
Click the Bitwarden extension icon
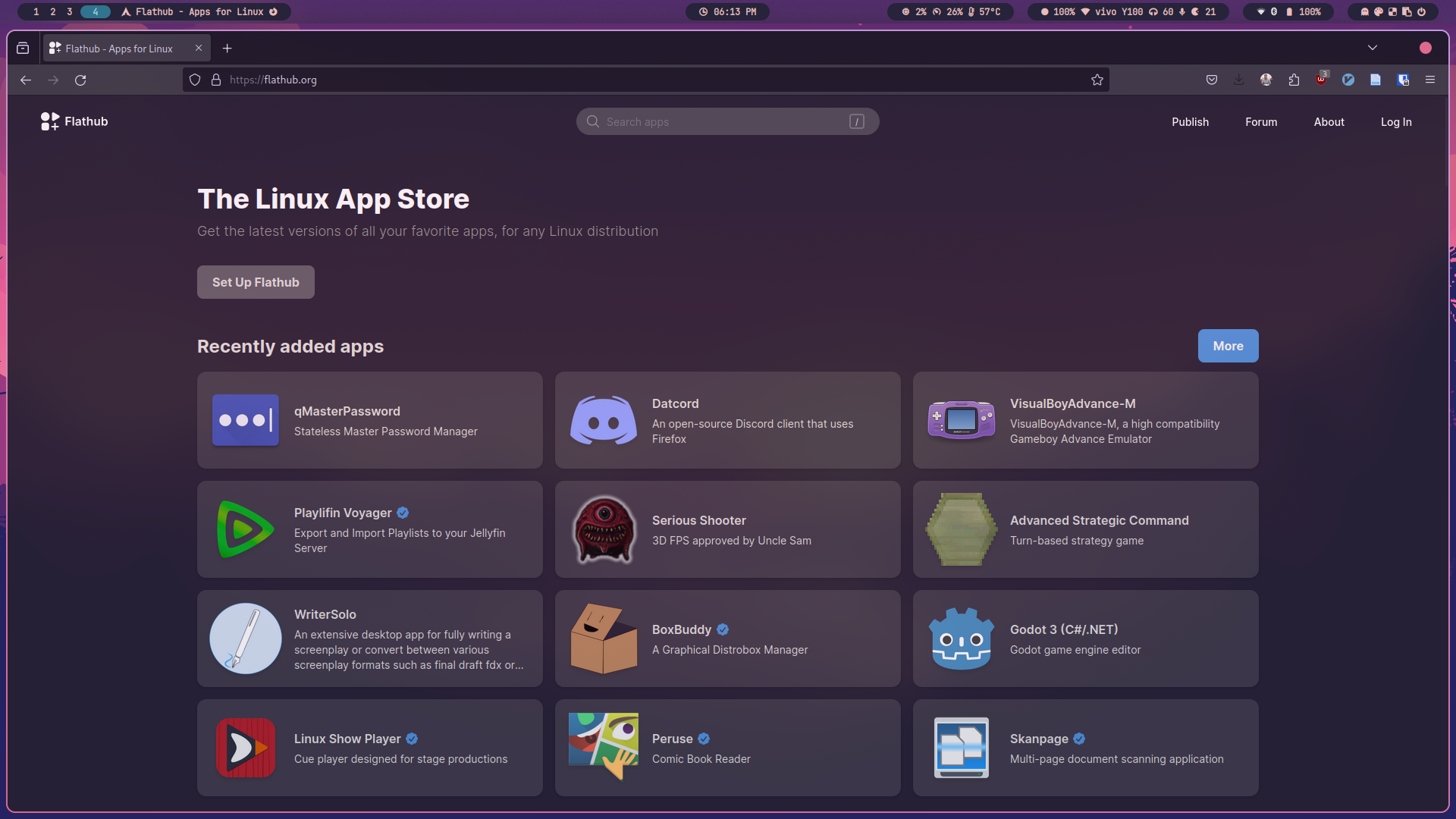tap(1403, 80)
